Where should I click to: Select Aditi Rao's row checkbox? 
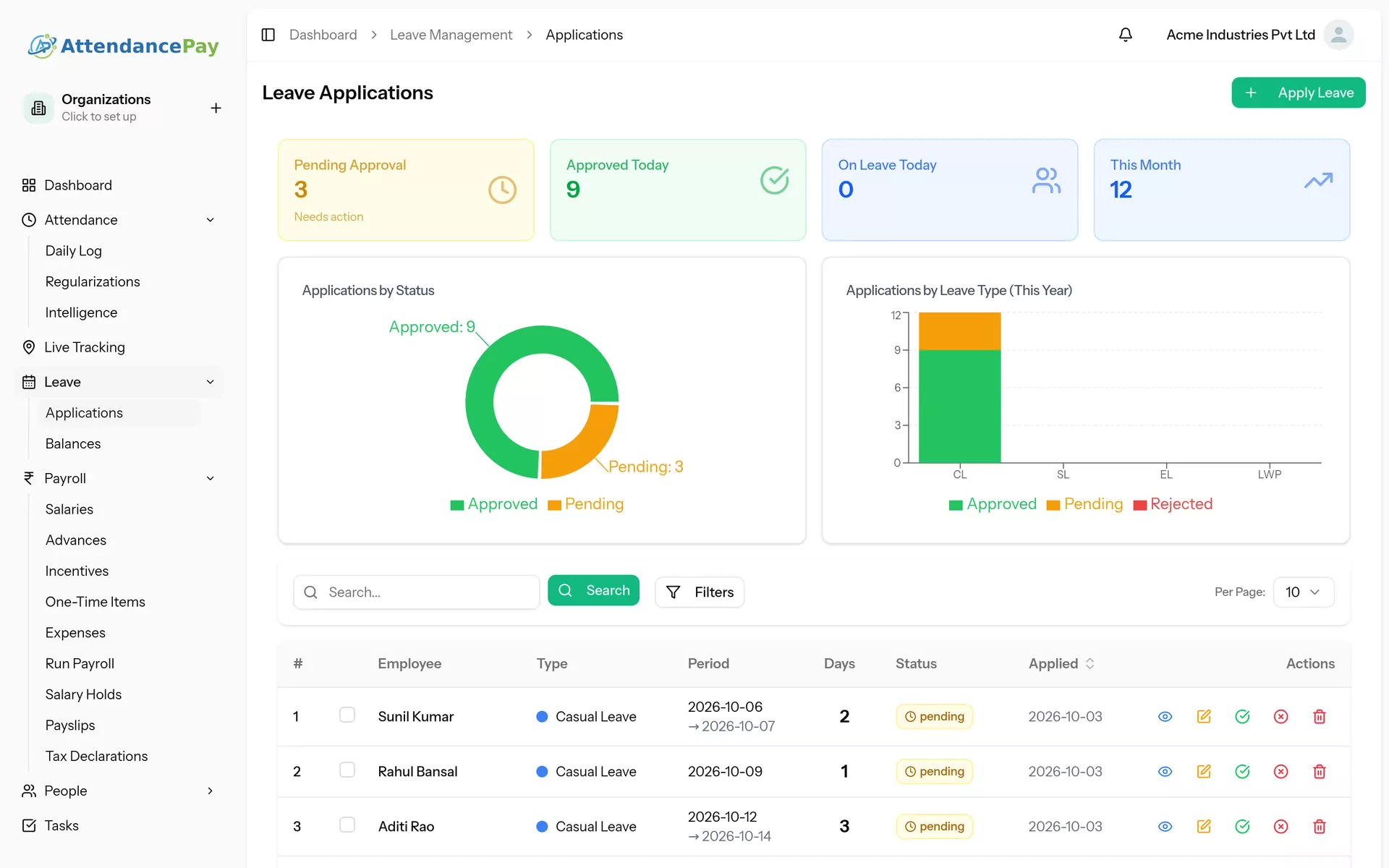point(347,825)
